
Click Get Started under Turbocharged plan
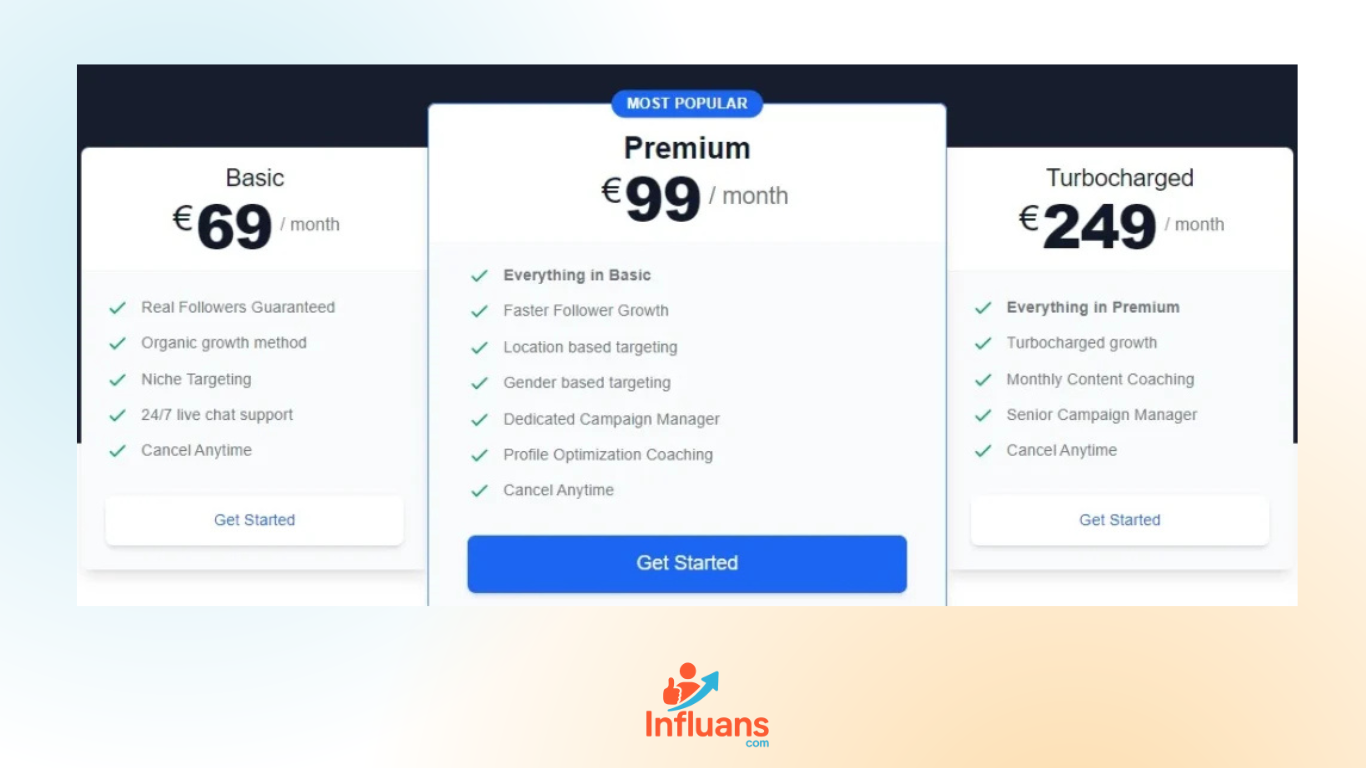tap(1119, 520)
